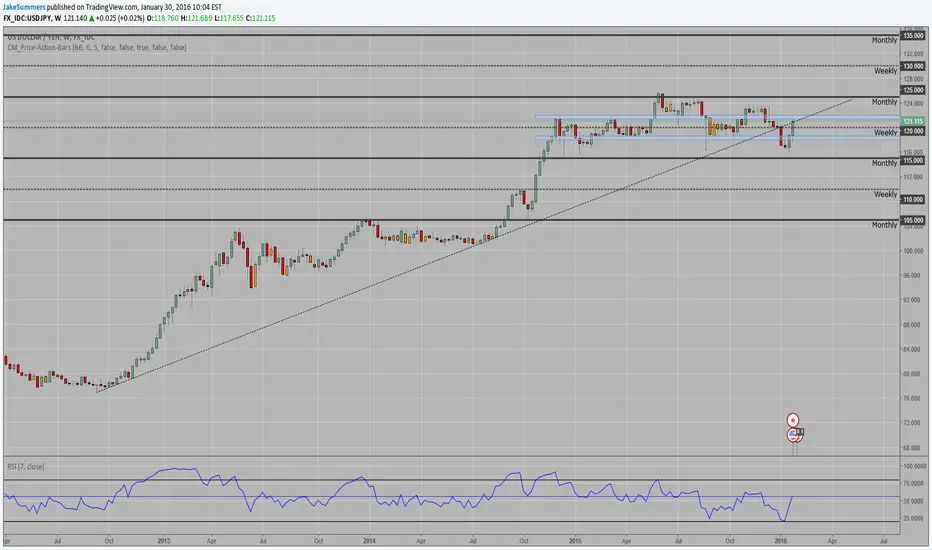
Task: Click the 2016 label on time axis
Action: 780,541
